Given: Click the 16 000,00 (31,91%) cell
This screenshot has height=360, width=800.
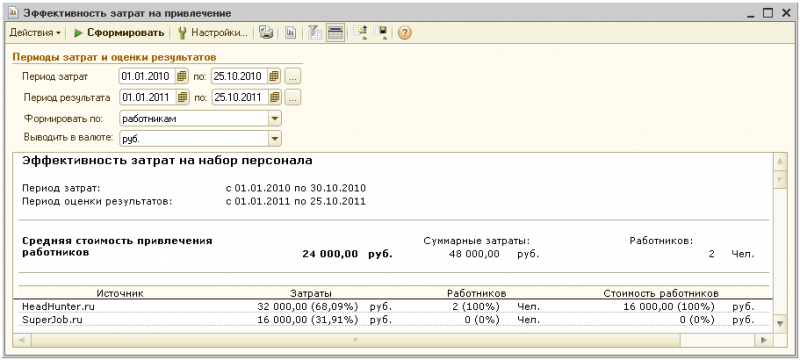Looking at the screenshot, I should coord(308,320).
